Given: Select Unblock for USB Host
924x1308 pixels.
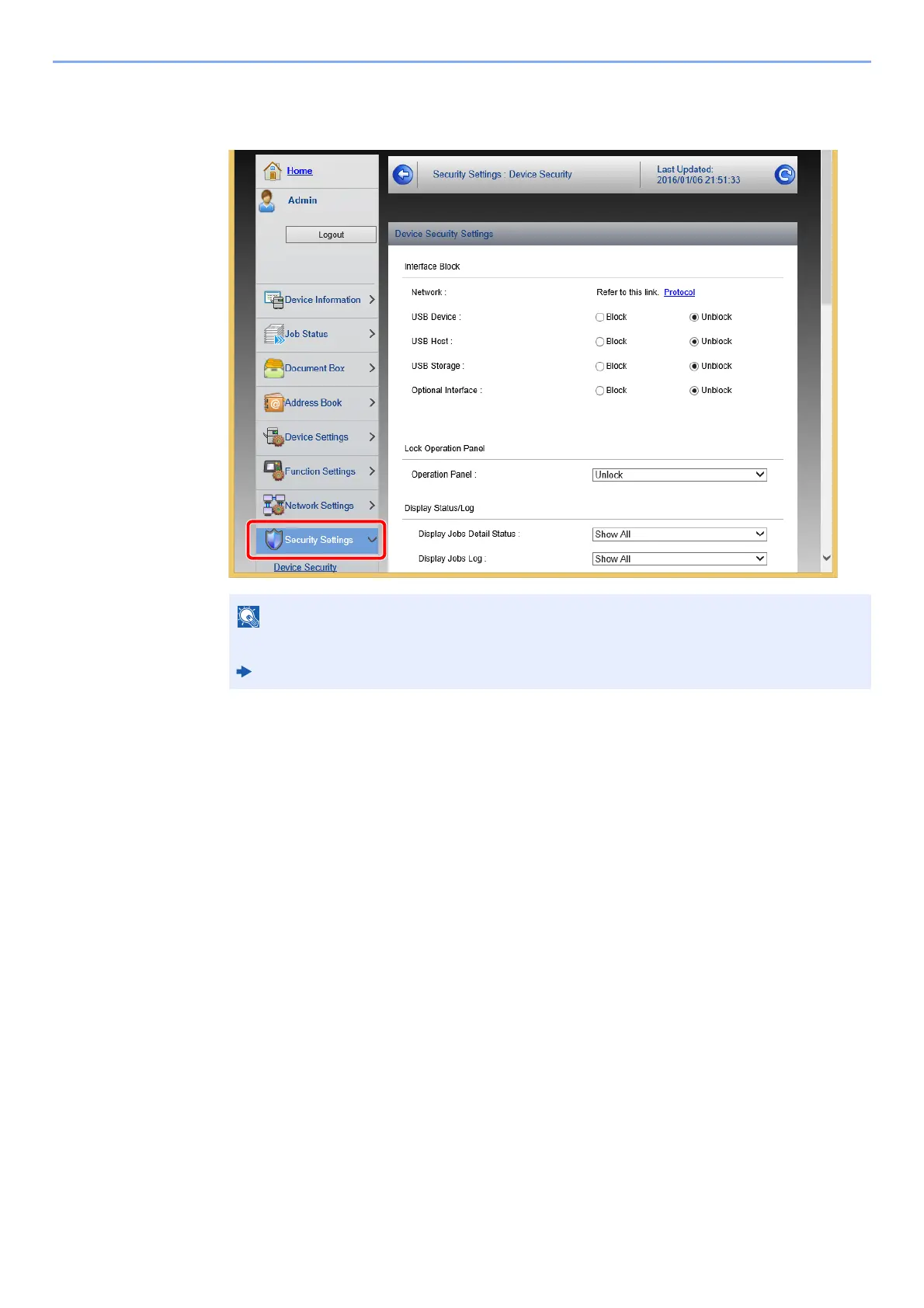Looking at the screenshot, I should pos(694,342).
